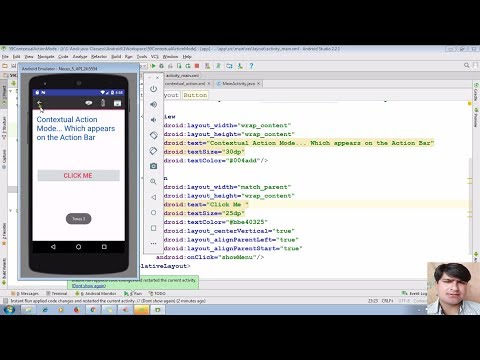The image size is (480, 360).
Task: Open the Preview side panel
Action: 476,117
